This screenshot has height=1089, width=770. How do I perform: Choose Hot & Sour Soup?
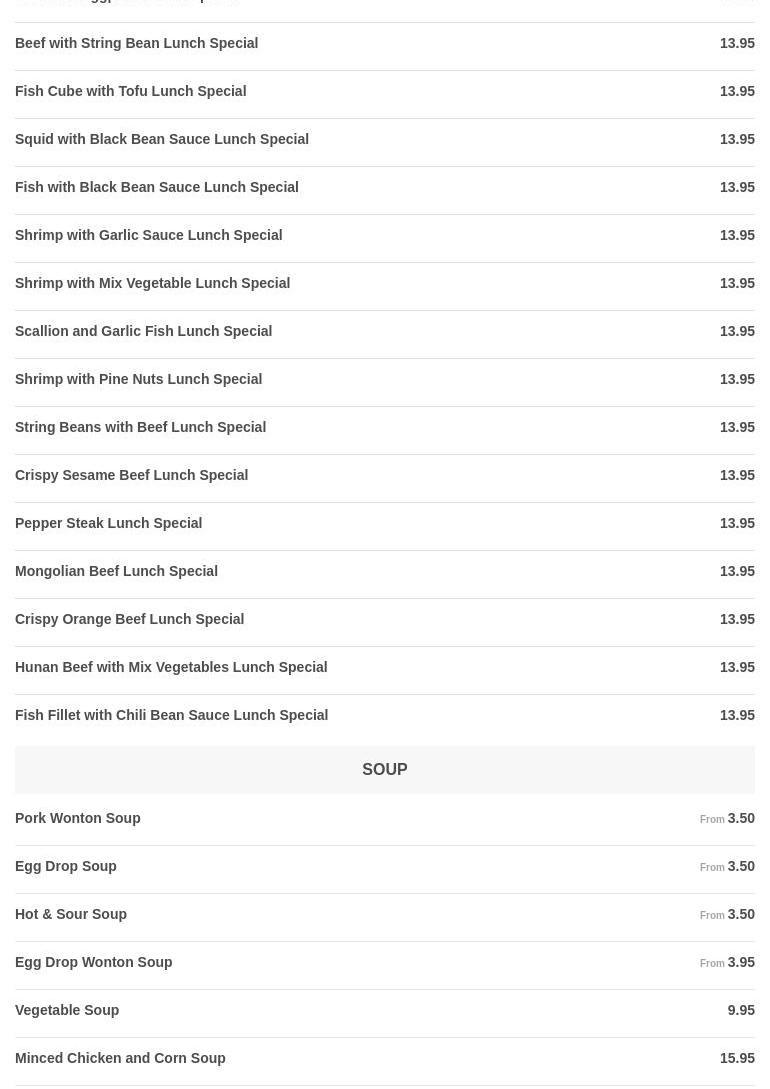pyautogui.click(x=71, y=914)
